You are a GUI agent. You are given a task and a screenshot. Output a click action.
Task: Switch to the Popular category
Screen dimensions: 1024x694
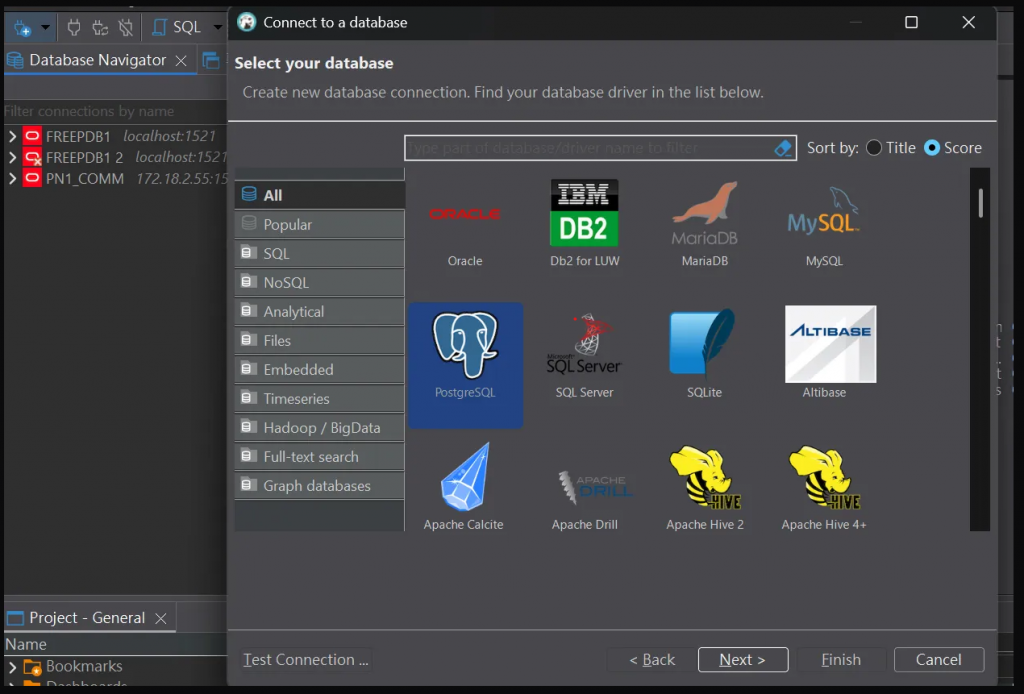[x=319, y=224]
